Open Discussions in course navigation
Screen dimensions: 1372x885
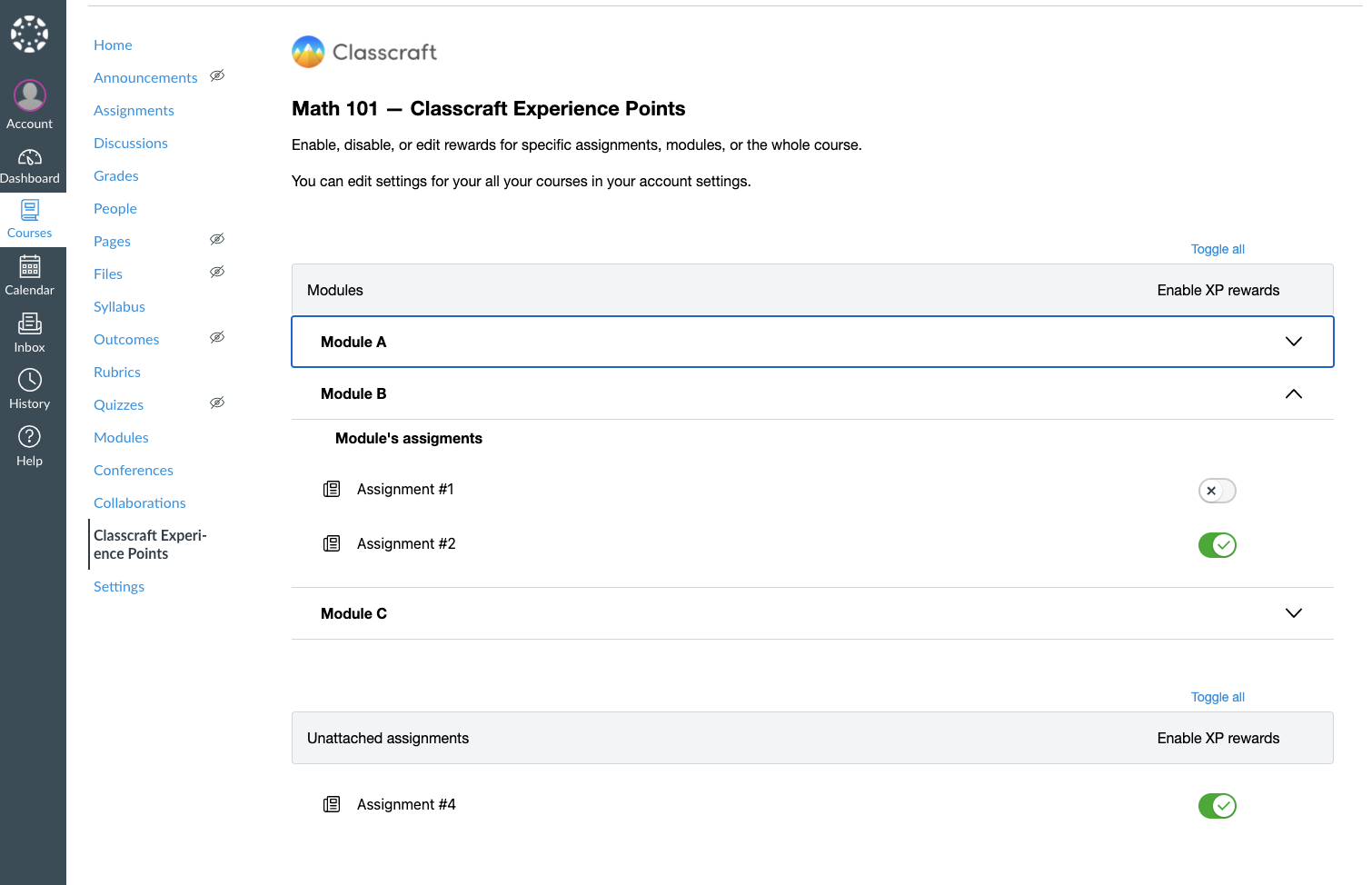131,143
